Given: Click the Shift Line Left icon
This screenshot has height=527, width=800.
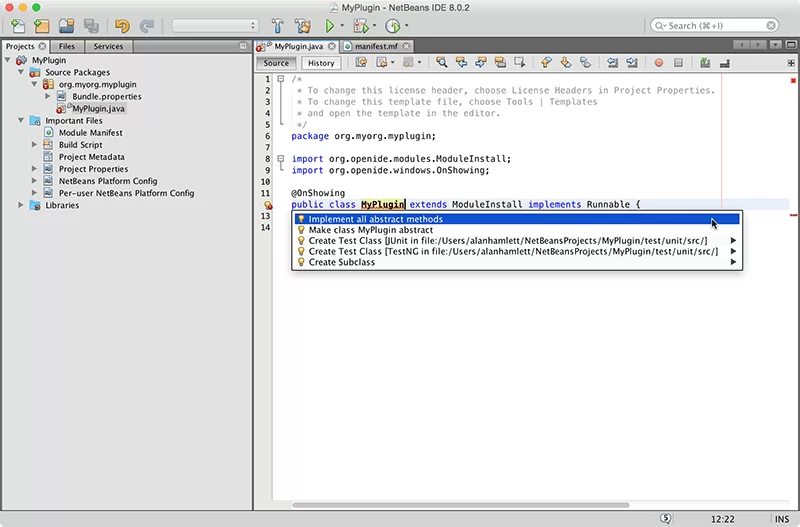Looking at the screenshot, I should 612,63.
